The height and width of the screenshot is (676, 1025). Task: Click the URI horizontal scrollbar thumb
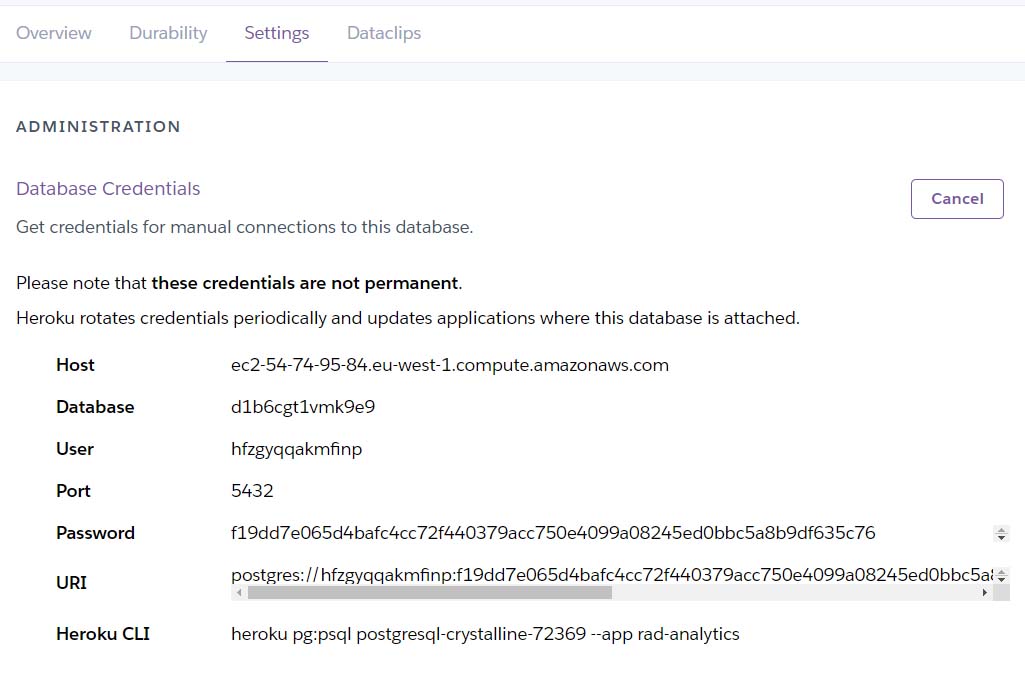tap(430, 593)
